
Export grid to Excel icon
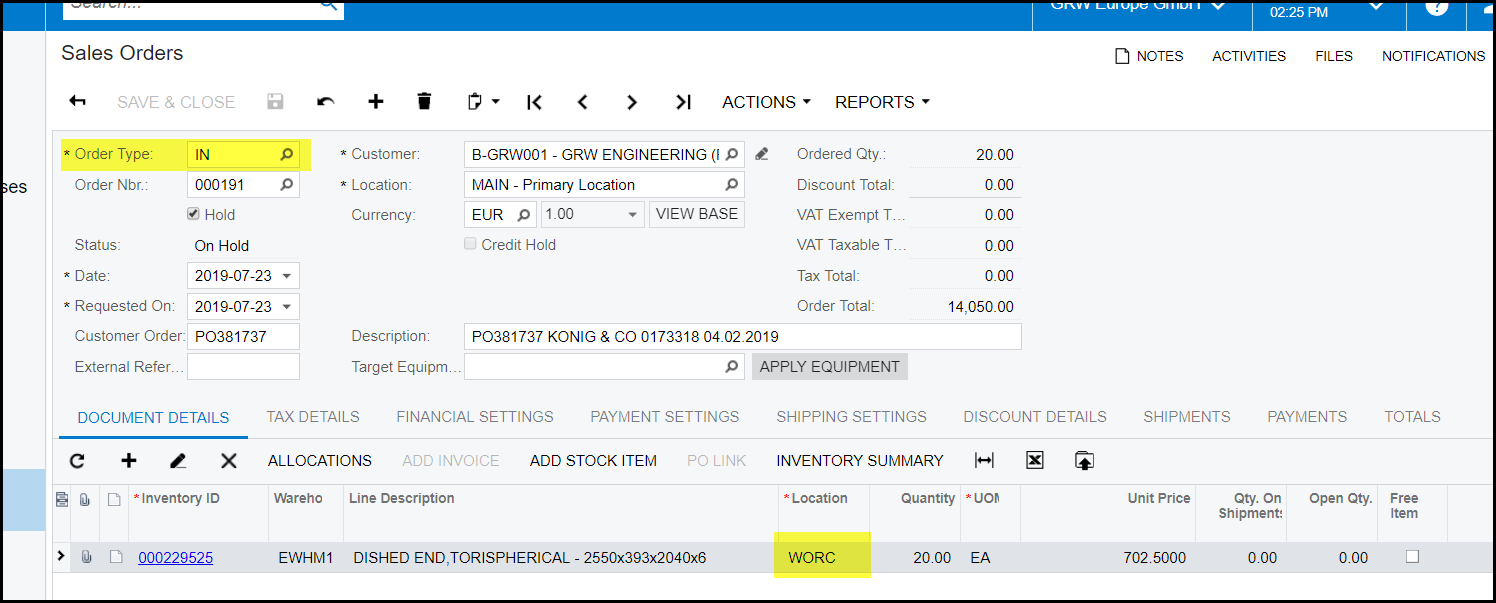[1035, 460]
